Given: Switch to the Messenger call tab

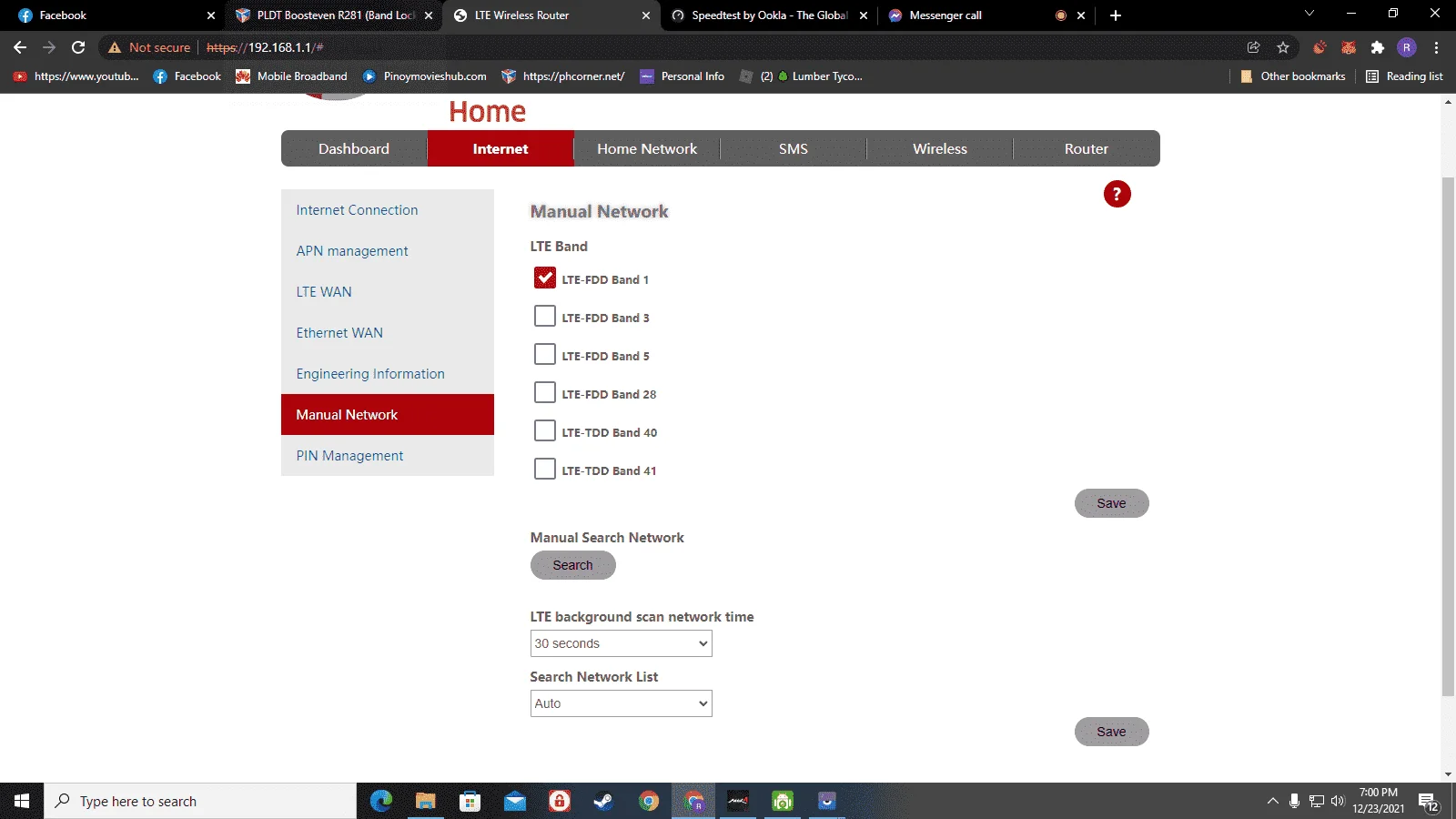Looking at the screenshot, I should click(986, 15).
